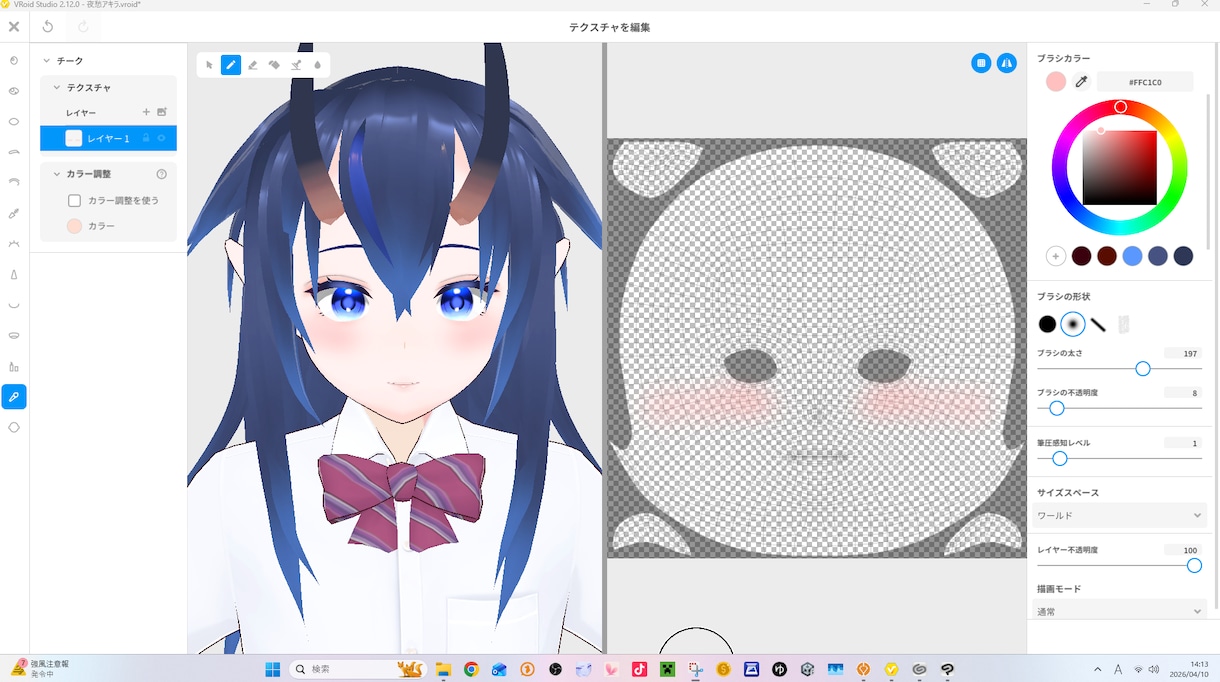The width and height of the screenshot is (1220, 682).
Task: Toggle lock on レイヤー 1
Action: [146, 138]
